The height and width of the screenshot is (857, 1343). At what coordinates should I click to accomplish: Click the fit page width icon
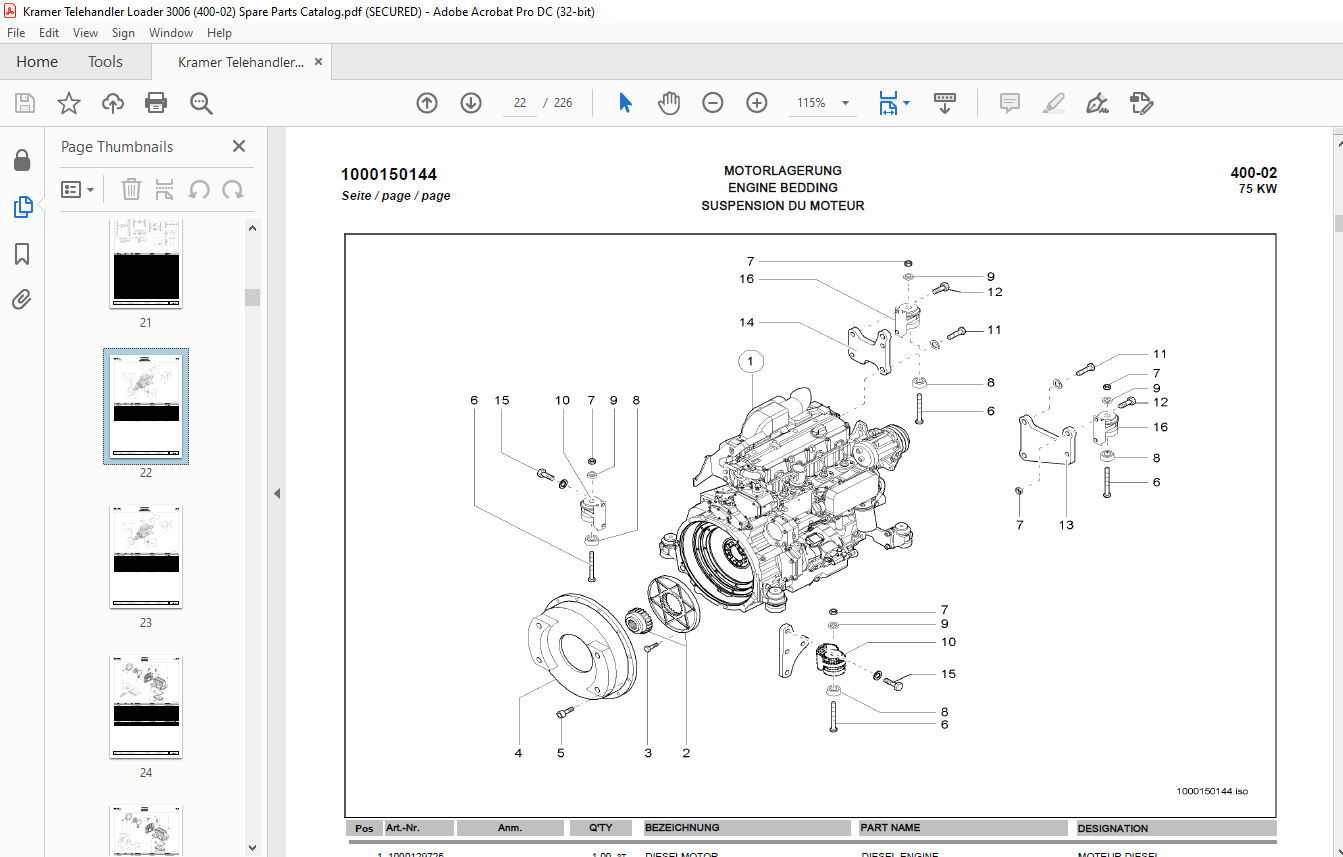coord(888,103)
